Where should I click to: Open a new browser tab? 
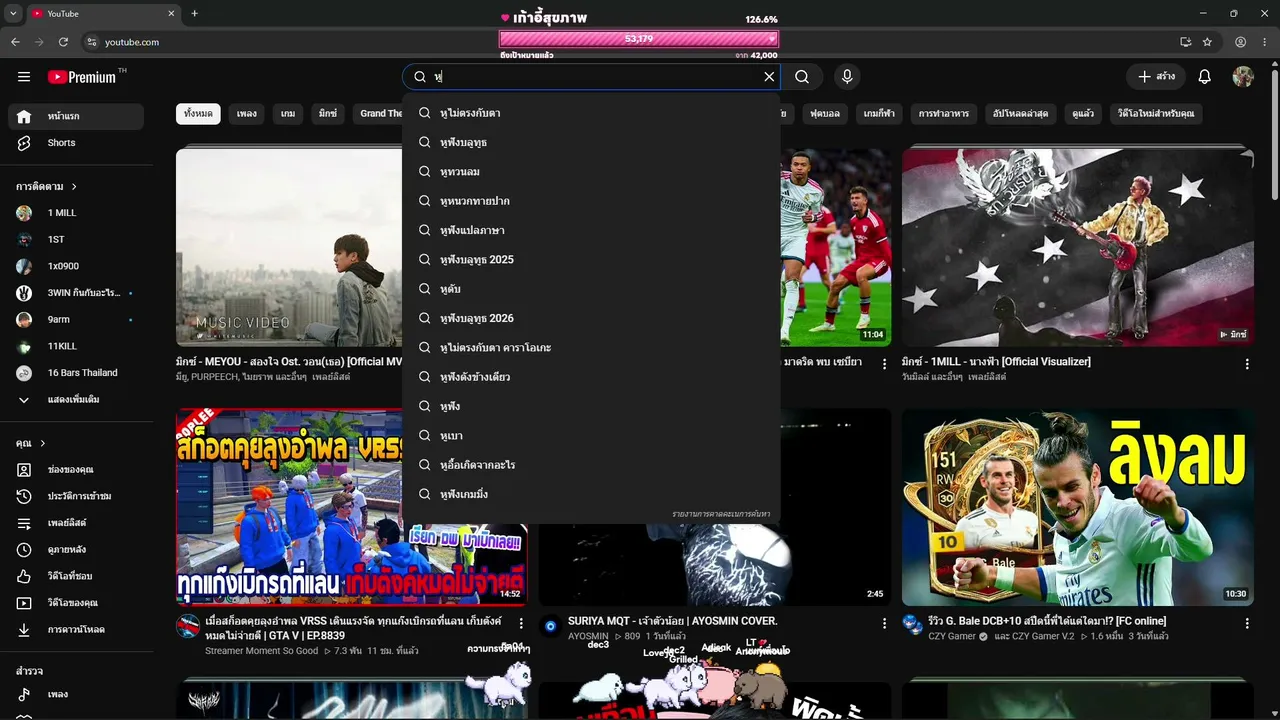point(195,14)
